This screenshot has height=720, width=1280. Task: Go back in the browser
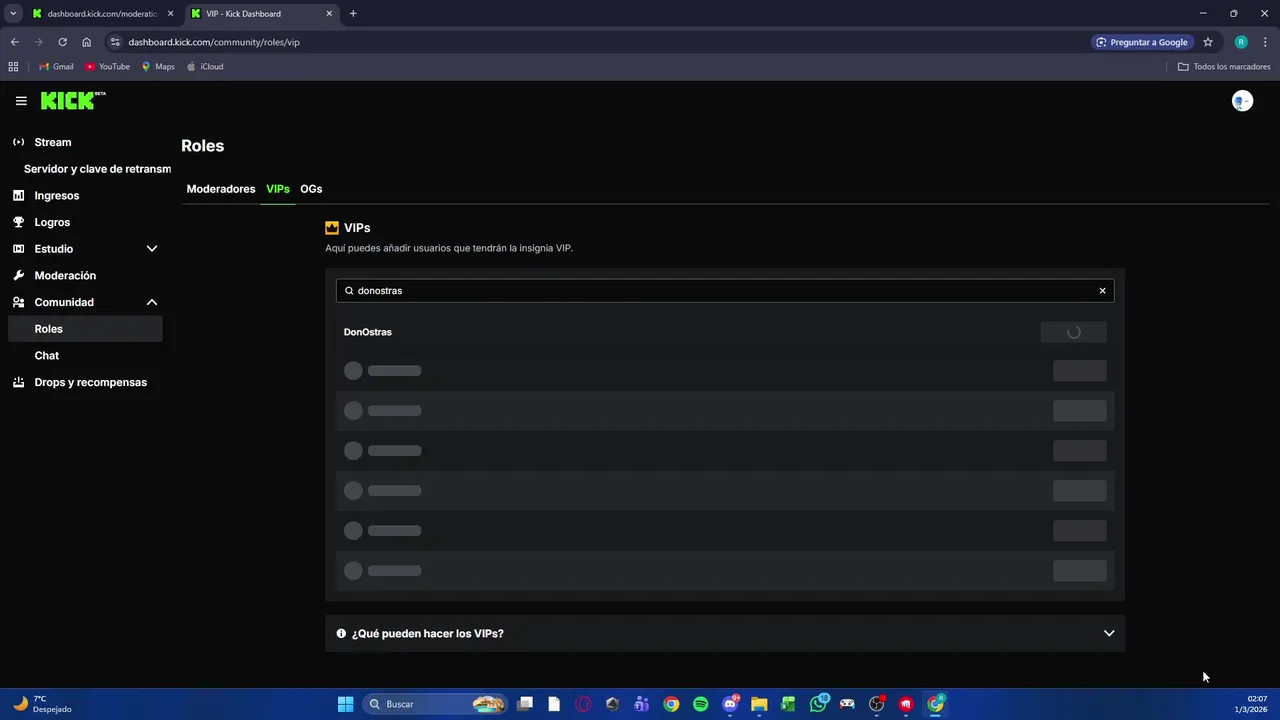(14, 42)
